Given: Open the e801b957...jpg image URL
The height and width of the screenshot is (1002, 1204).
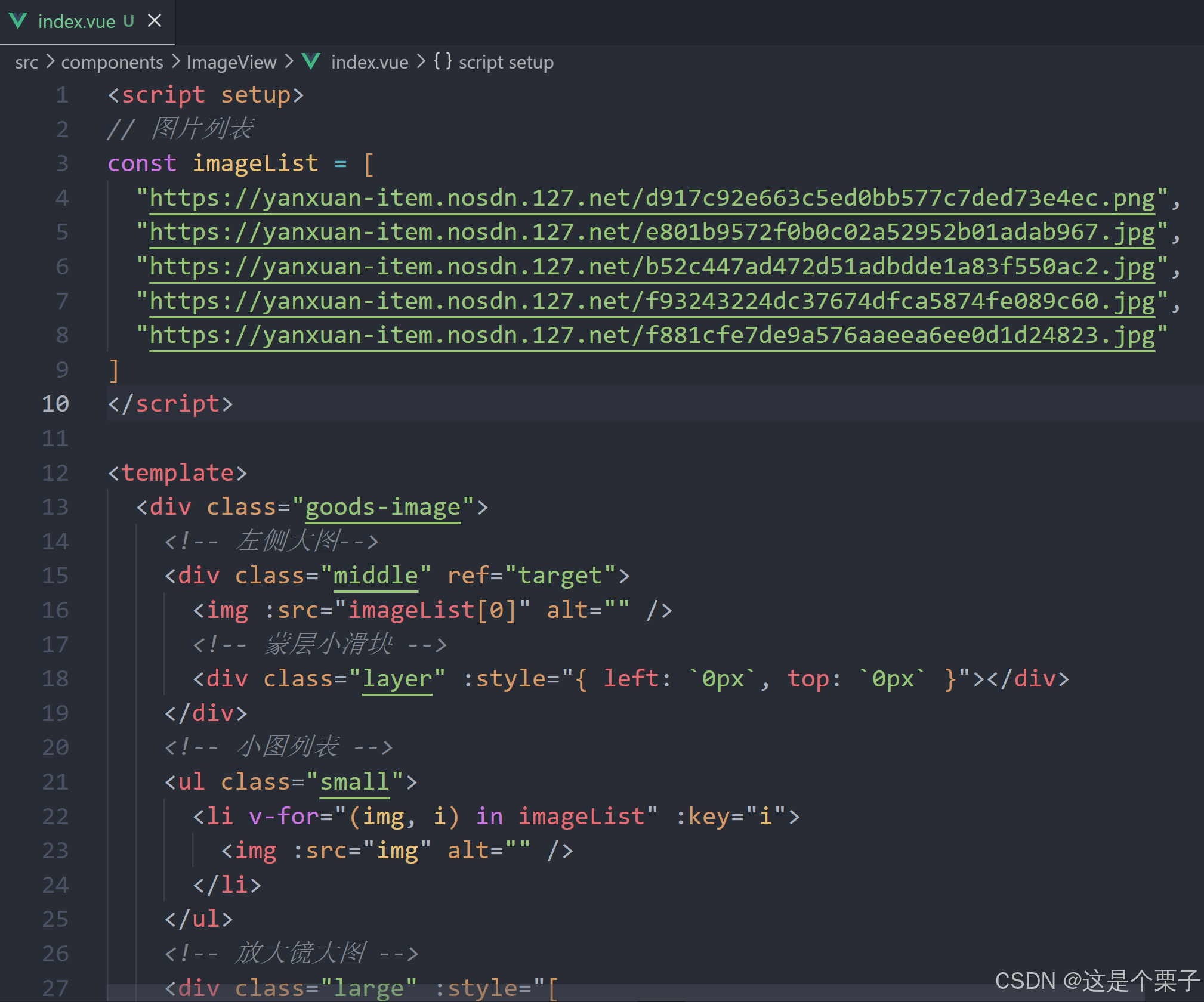Looking at the screenshot, I should [652, 232].
